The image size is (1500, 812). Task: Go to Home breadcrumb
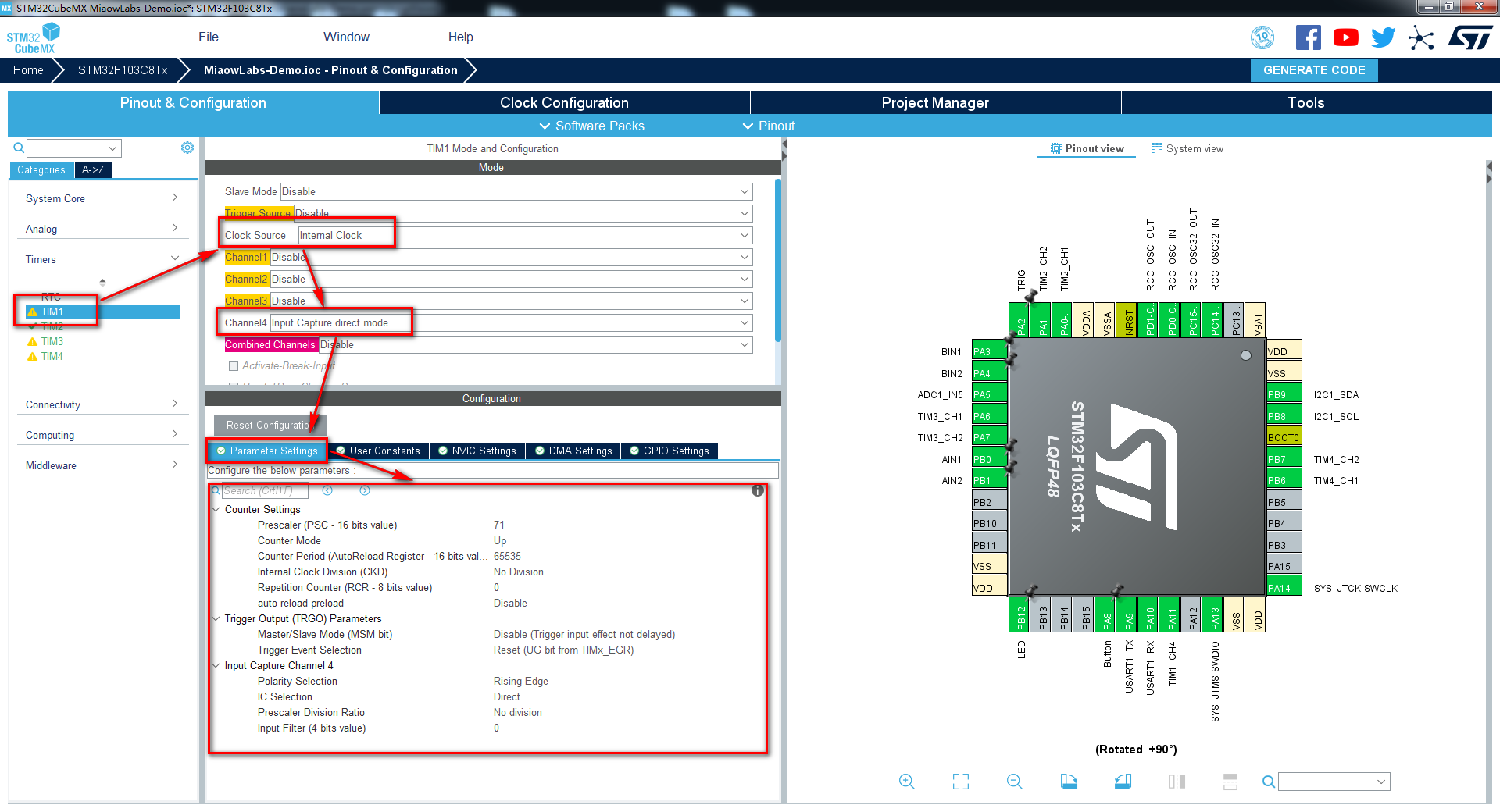[28, 69]
